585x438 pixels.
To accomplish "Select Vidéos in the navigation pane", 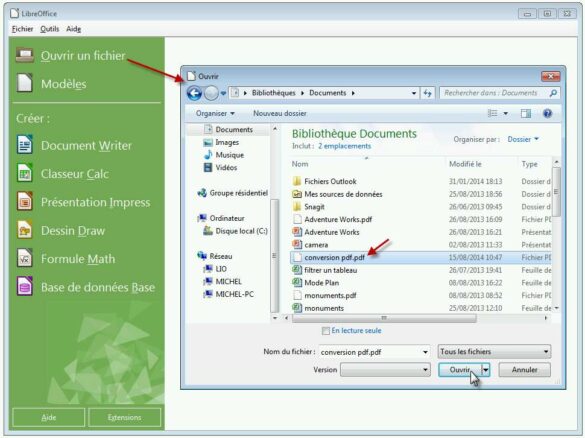I will click(226, 168).
